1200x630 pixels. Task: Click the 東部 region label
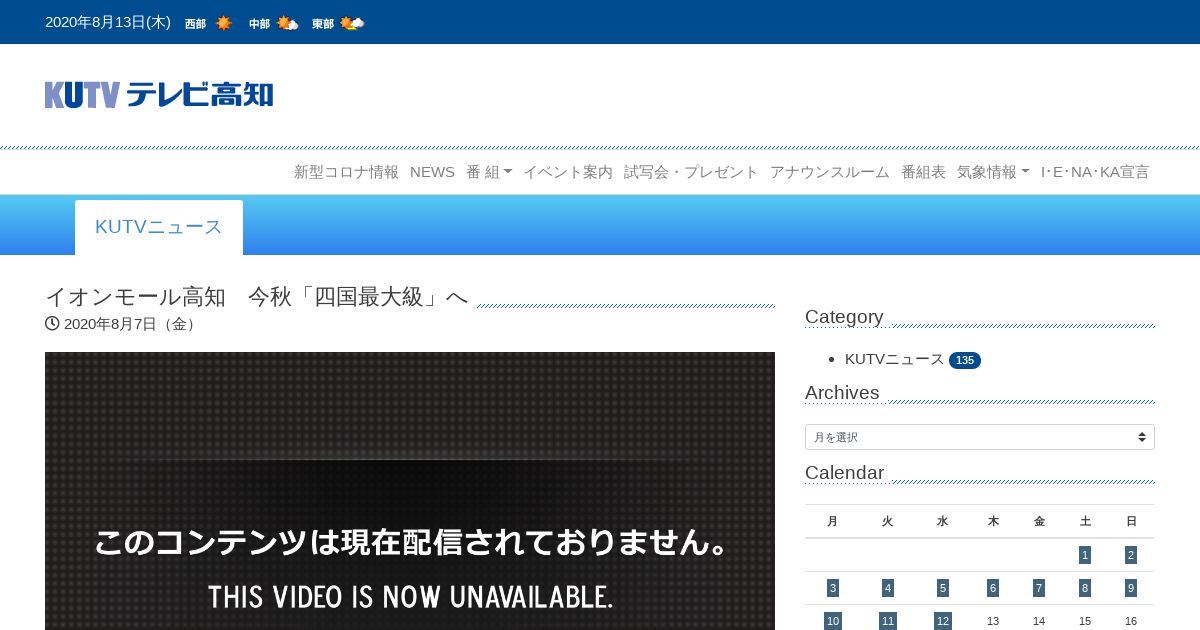point(323,24)
